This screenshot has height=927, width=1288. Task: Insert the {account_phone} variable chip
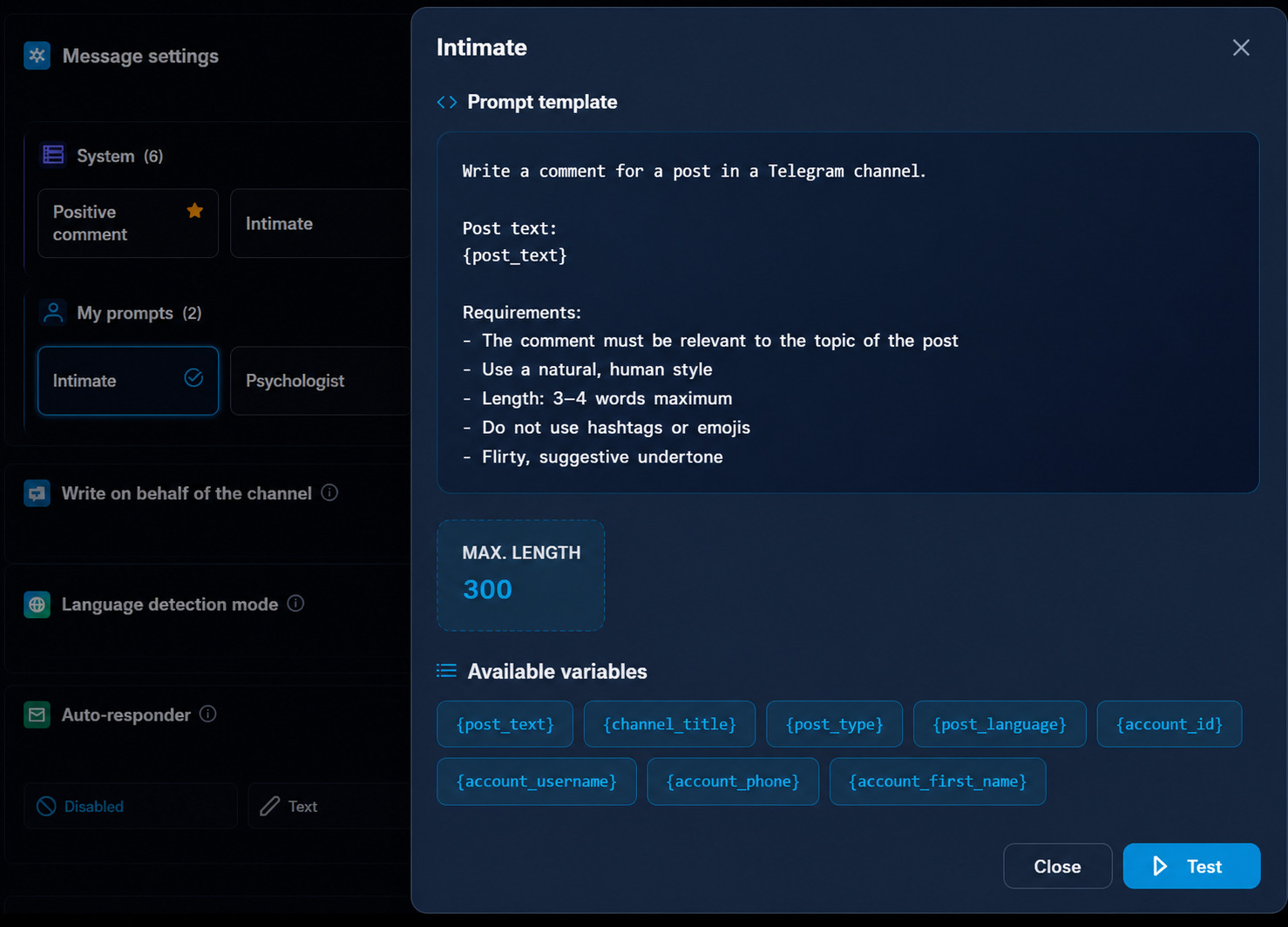point(733,782)
